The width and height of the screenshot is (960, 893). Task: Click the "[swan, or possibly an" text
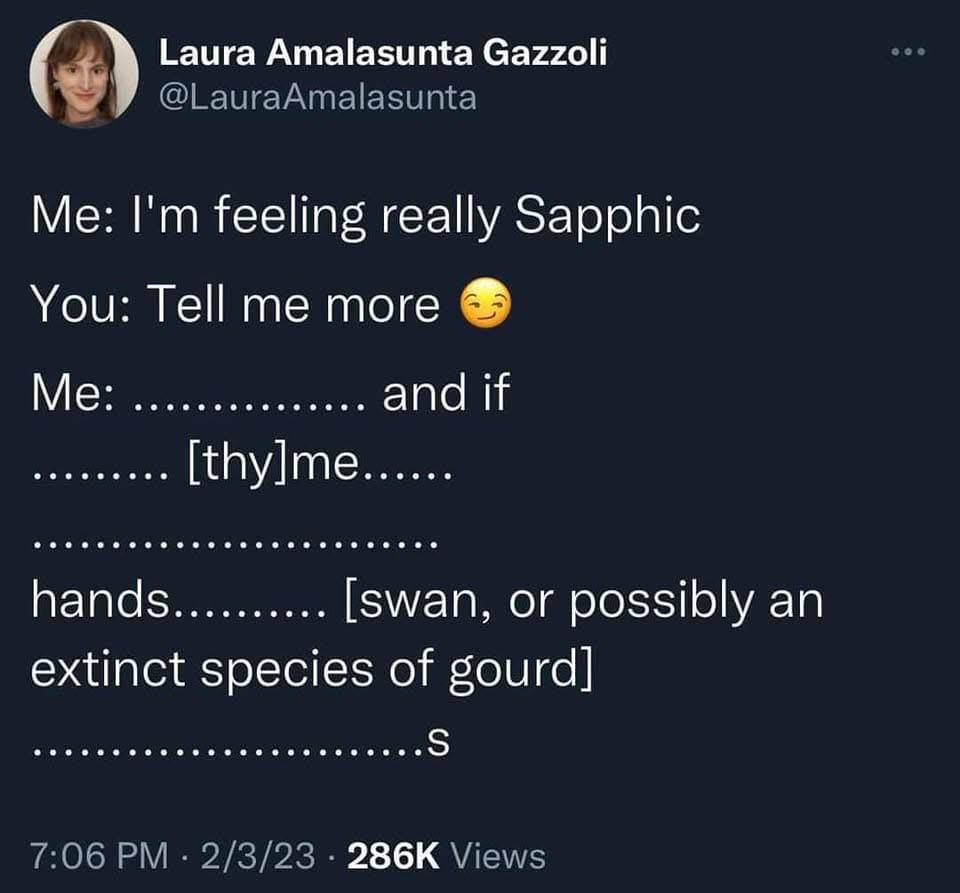pyautogui.click(x=583, y=602)
